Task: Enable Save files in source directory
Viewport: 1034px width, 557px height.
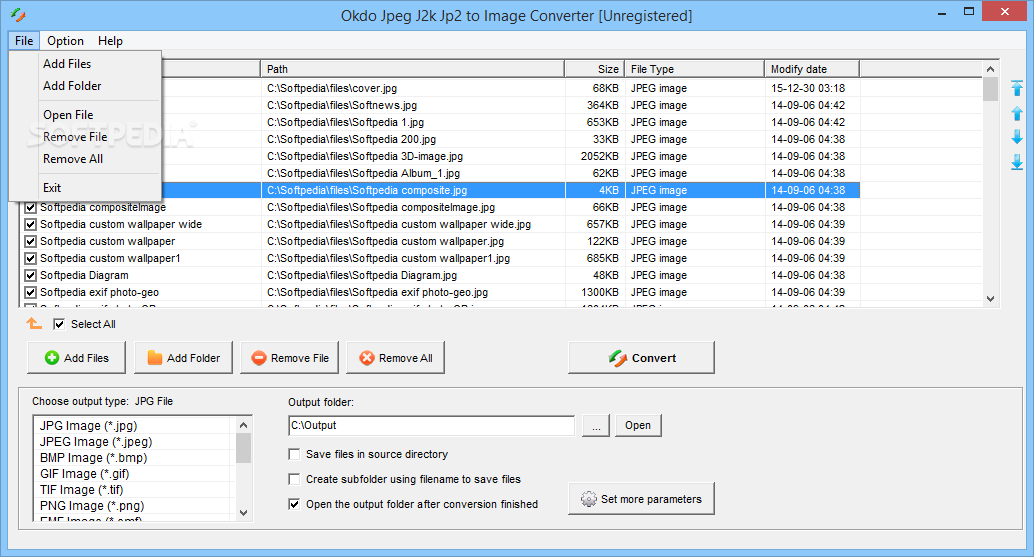Action: 294,454
